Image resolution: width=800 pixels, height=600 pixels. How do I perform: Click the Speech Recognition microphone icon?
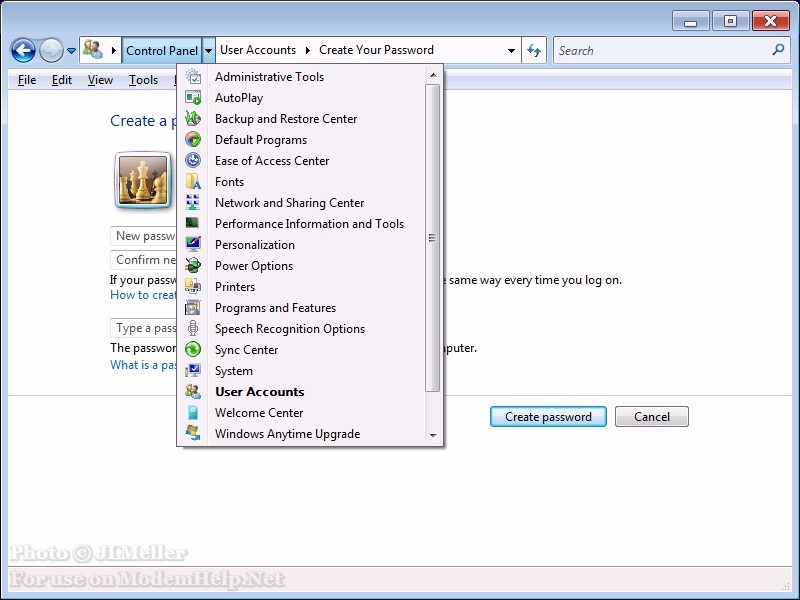(193, 329)
